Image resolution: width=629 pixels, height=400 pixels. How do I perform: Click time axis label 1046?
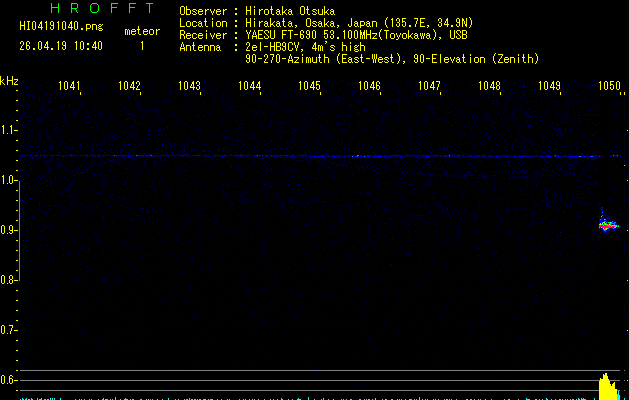tap(369, 85)
